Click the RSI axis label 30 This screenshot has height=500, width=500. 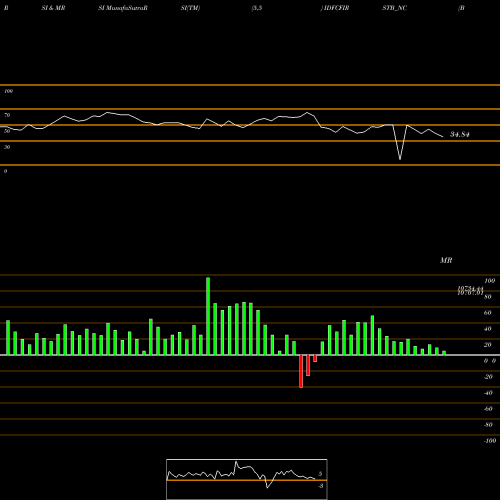tap(7, 147)
